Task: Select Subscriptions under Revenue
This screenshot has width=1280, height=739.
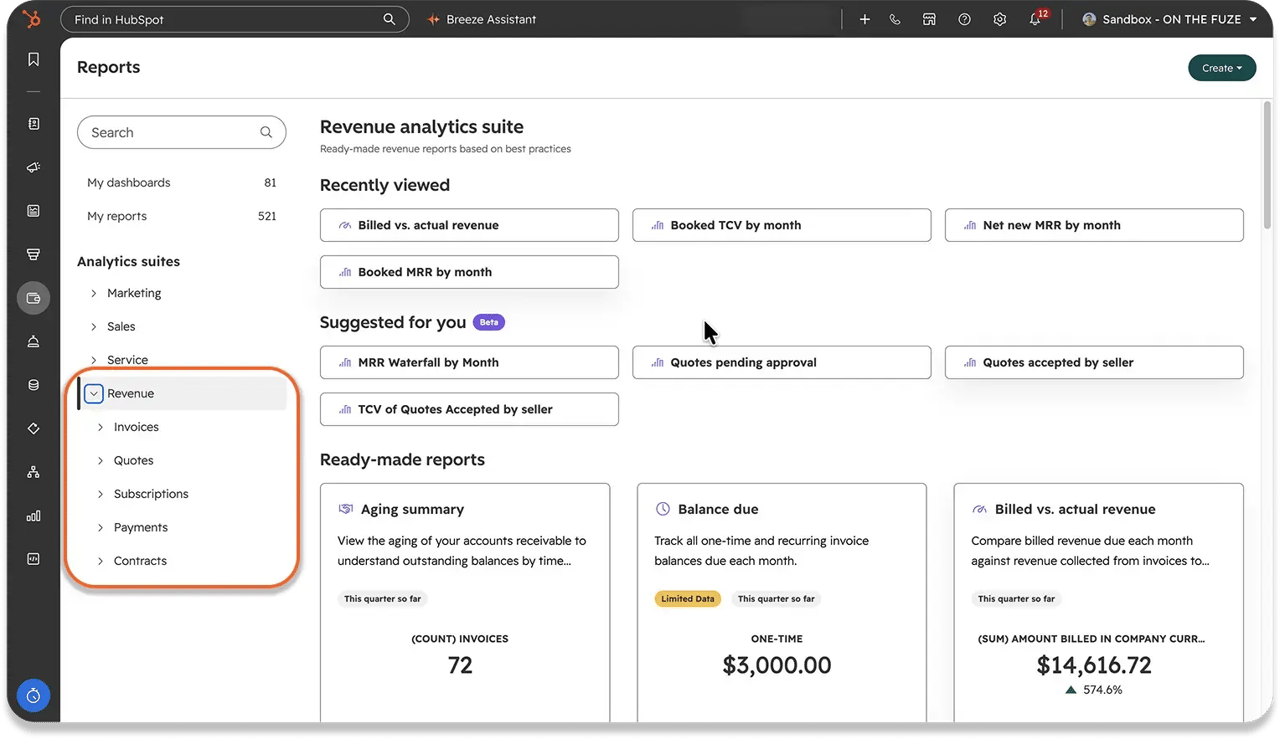Action: tap(151, 494)
